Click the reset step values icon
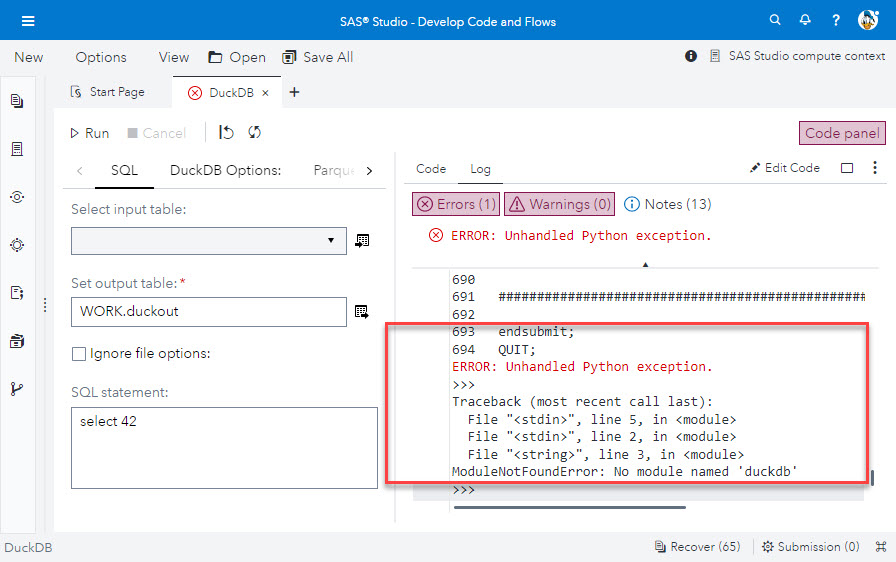Viewport: 896px width, 562px height. 226,133
